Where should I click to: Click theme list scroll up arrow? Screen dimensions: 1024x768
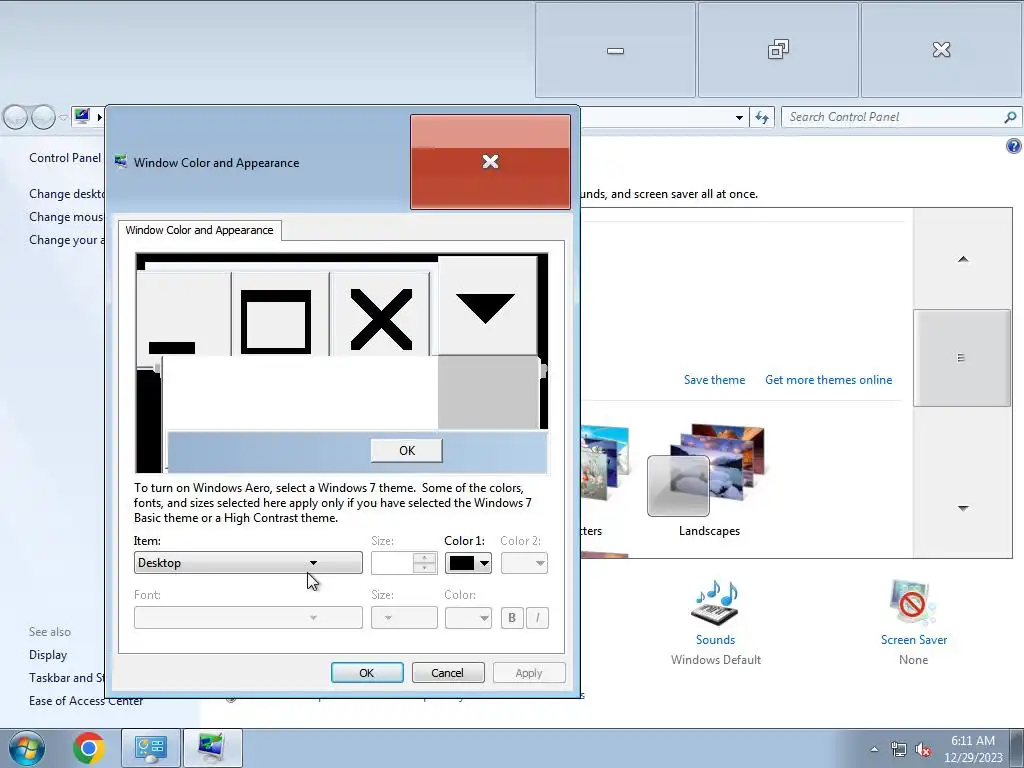click(x=963, y=259)
